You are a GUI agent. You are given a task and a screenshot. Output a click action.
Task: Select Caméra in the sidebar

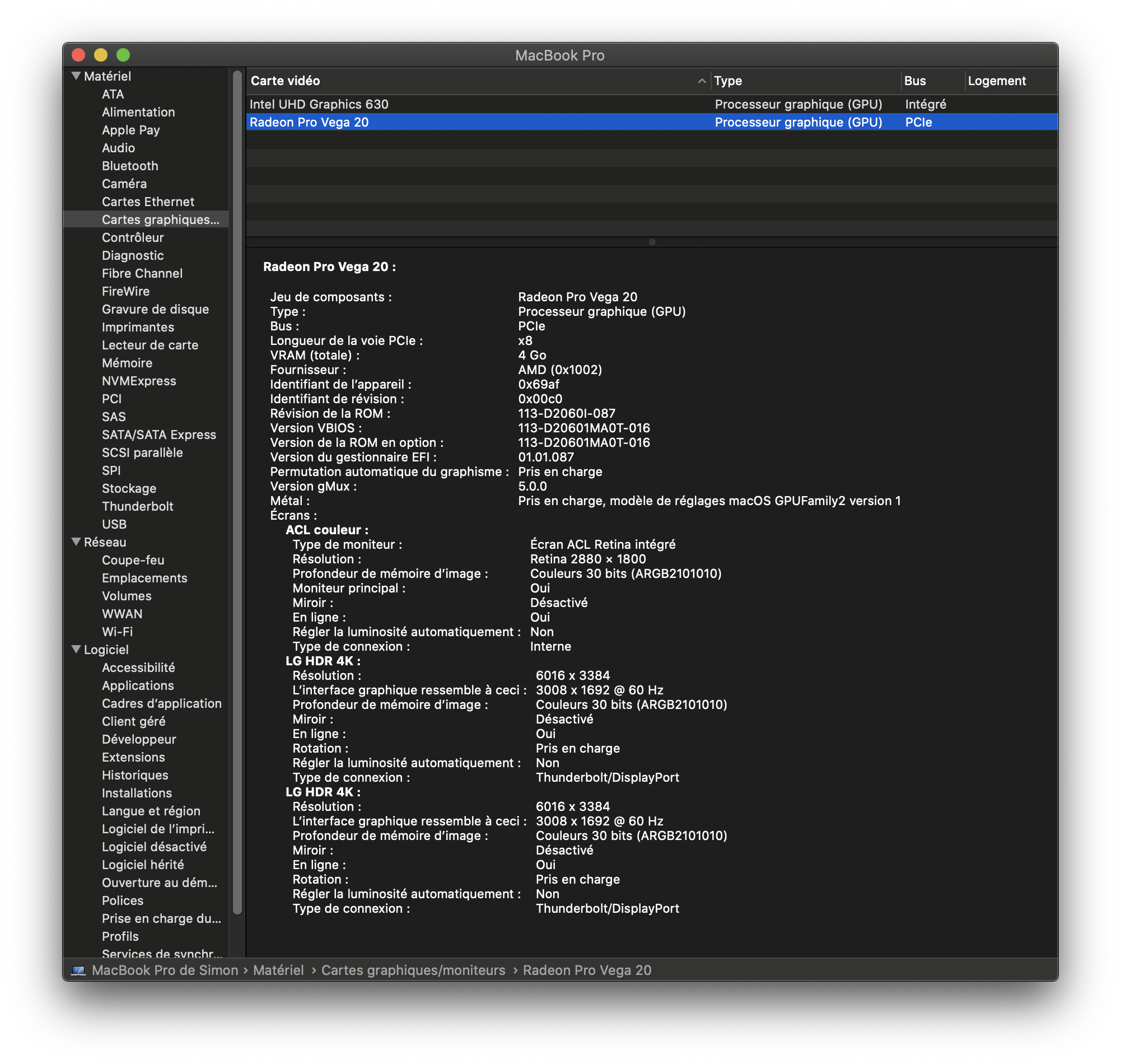click(124, 184)
